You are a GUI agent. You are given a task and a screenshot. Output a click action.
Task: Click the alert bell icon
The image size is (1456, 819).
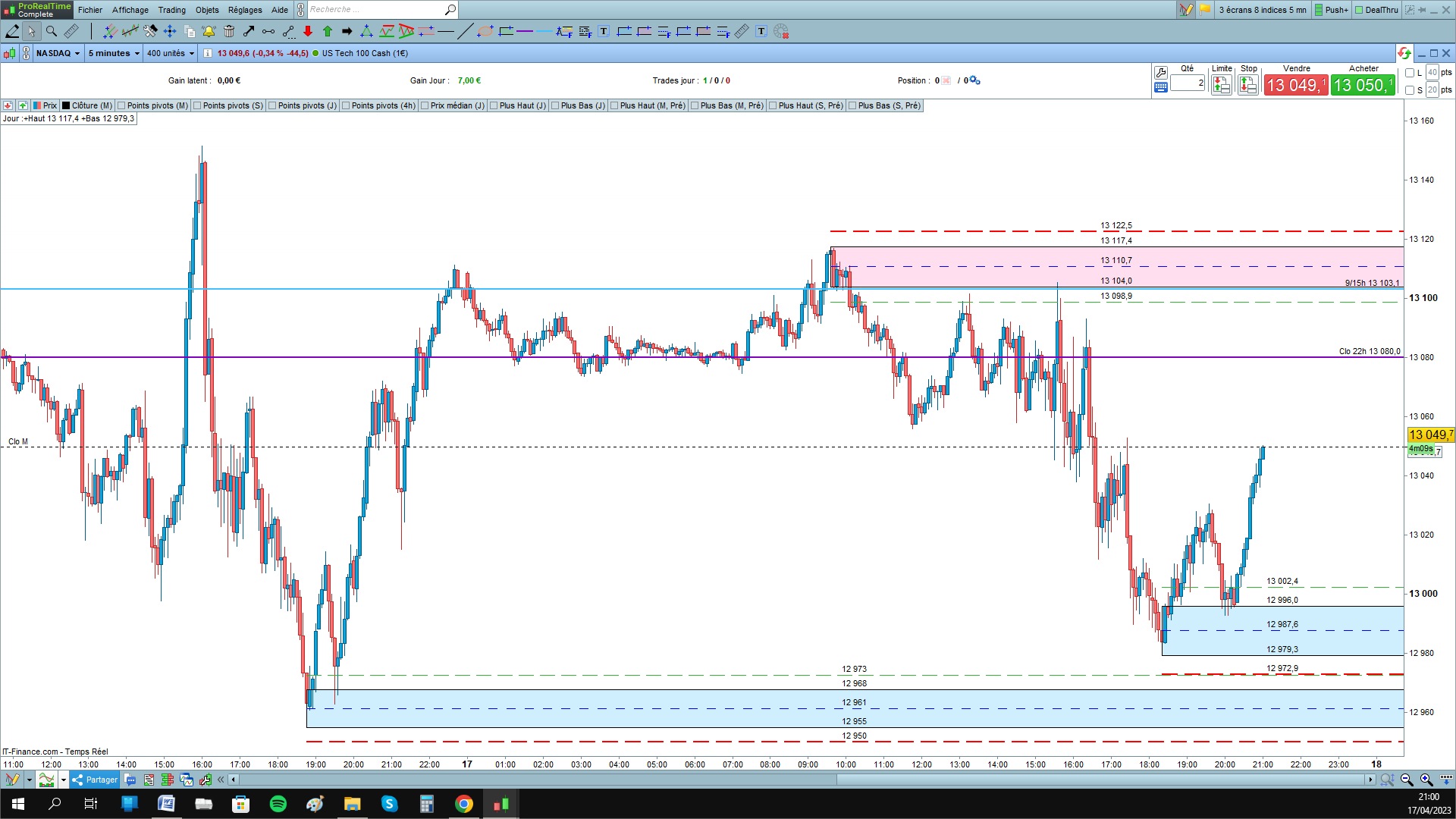point(209,31)
